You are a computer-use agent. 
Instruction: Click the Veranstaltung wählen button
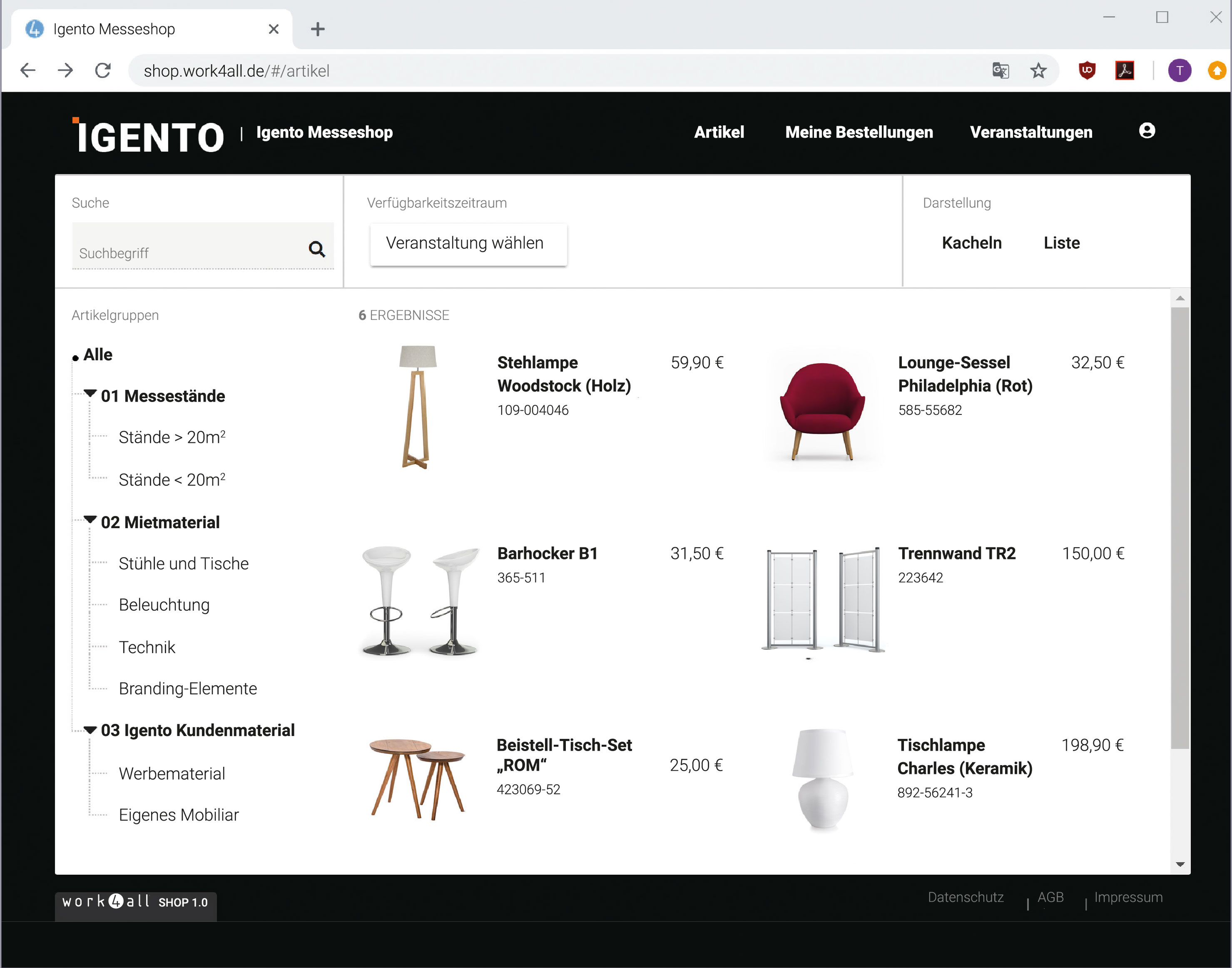(x=468, y=244)
